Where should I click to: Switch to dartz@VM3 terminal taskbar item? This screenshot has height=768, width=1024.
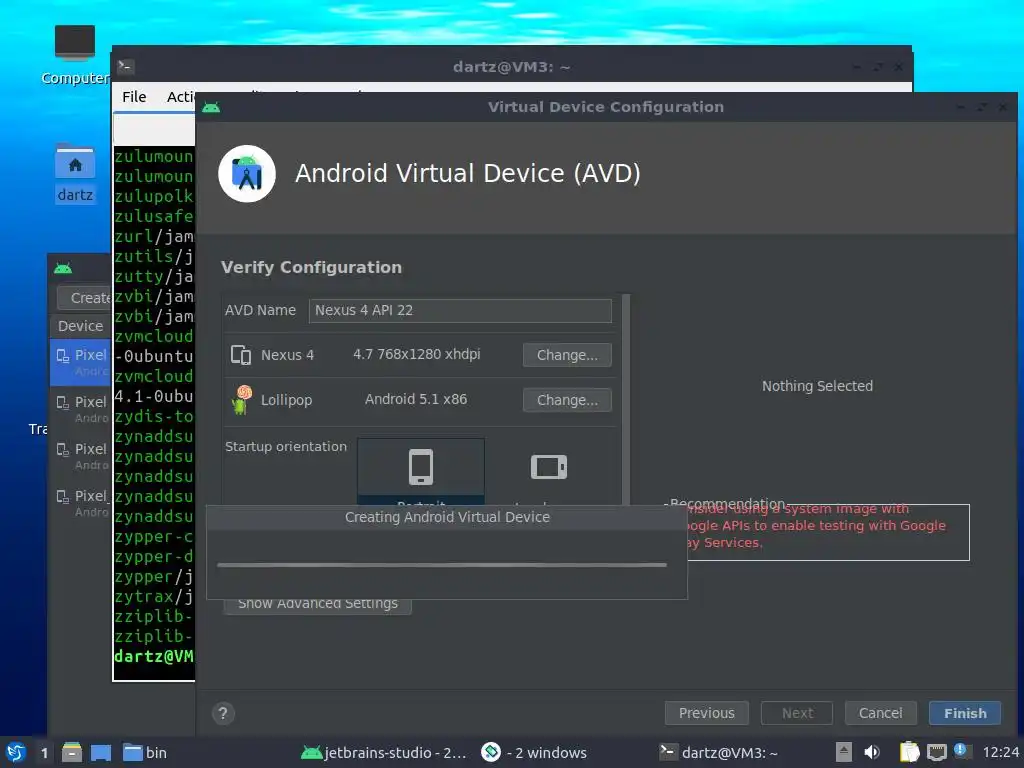[718, 753]
